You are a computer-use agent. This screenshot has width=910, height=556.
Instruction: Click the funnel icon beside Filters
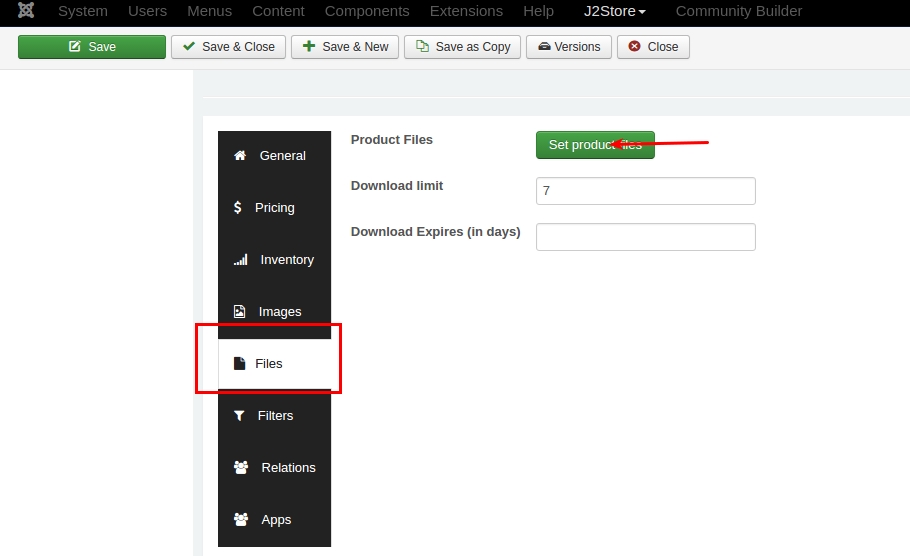click(239, 416)
